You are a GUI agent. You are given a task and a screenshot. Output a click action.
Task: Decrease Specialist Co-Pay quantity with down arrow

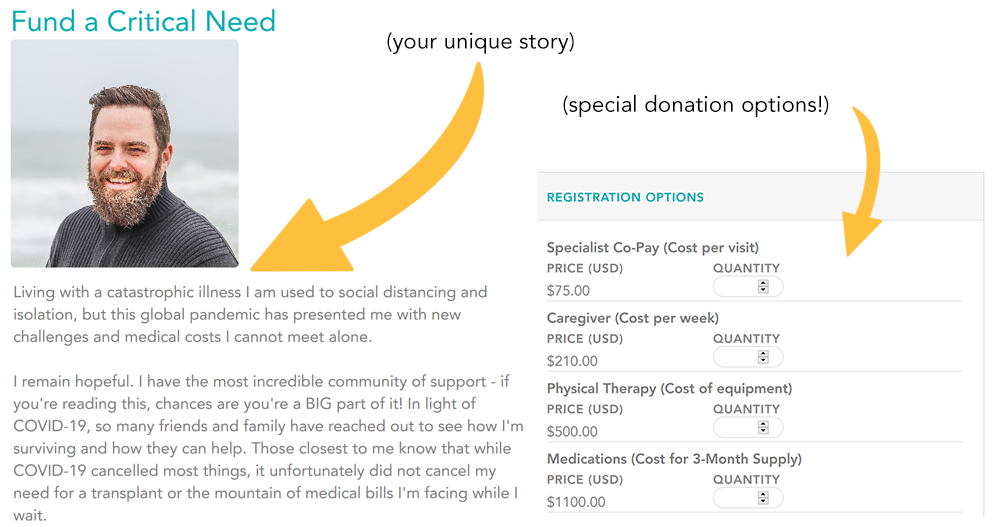tap(763, 290)
